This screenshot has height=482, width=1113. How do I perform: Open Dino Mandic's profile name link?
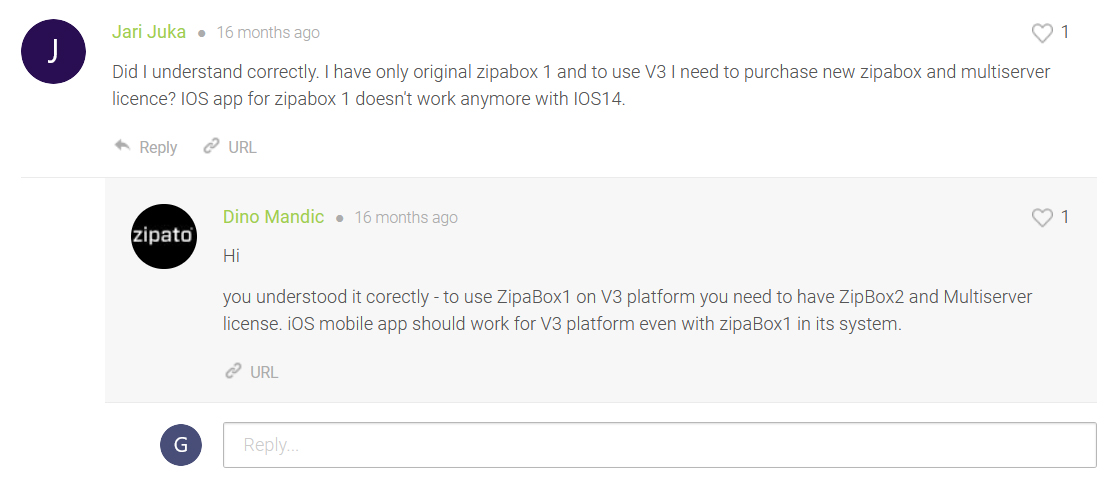pos(273,217)
